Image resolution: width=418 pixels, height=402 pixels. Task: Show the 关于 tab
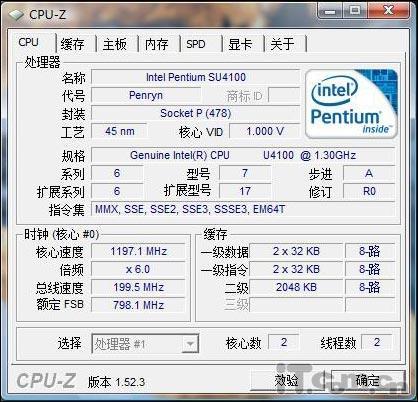pyautogui.click(x=282, y=44)
